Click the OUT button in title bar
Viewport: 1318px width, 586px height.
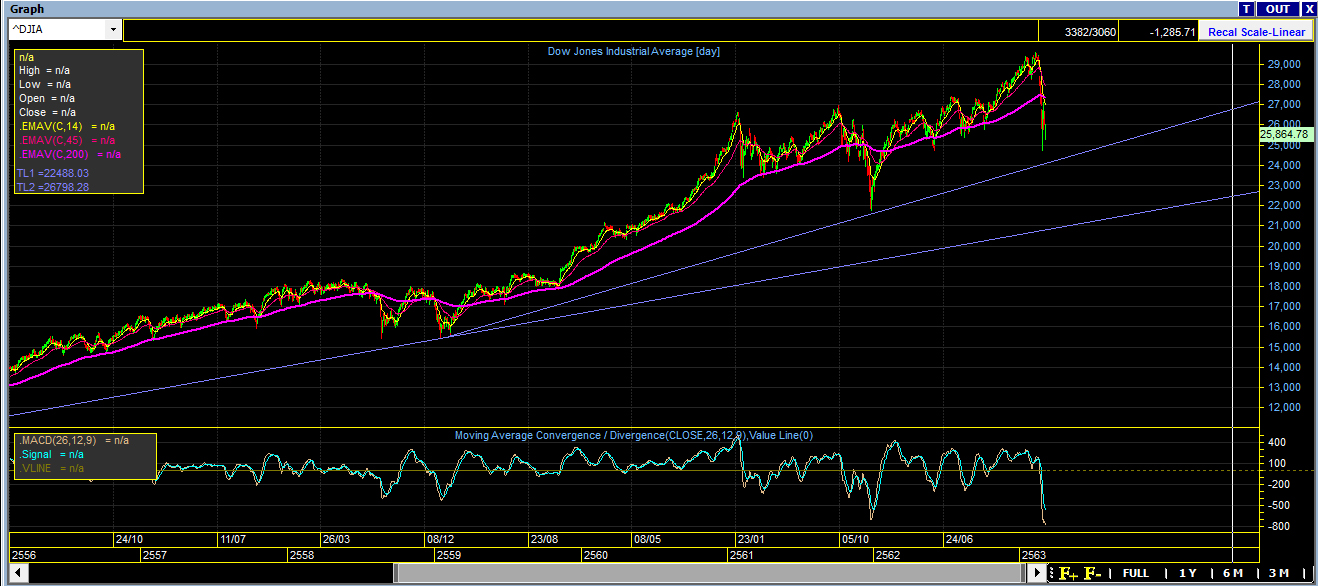point(1277,9)
